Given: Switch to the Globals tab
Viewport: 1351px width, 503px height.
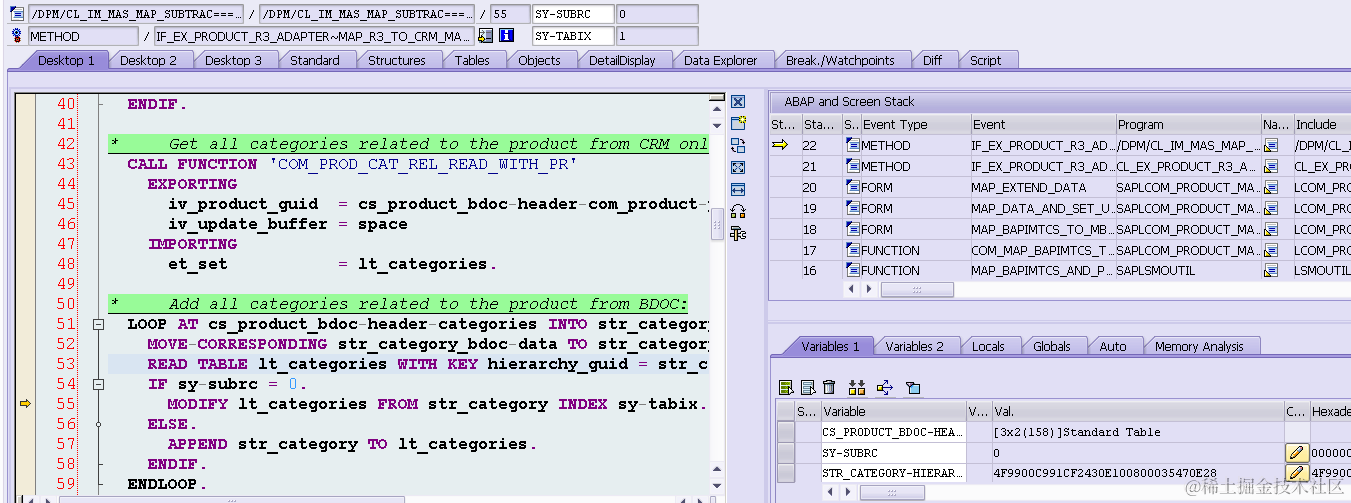Looking at the screenshot, I should (1051, 346).
